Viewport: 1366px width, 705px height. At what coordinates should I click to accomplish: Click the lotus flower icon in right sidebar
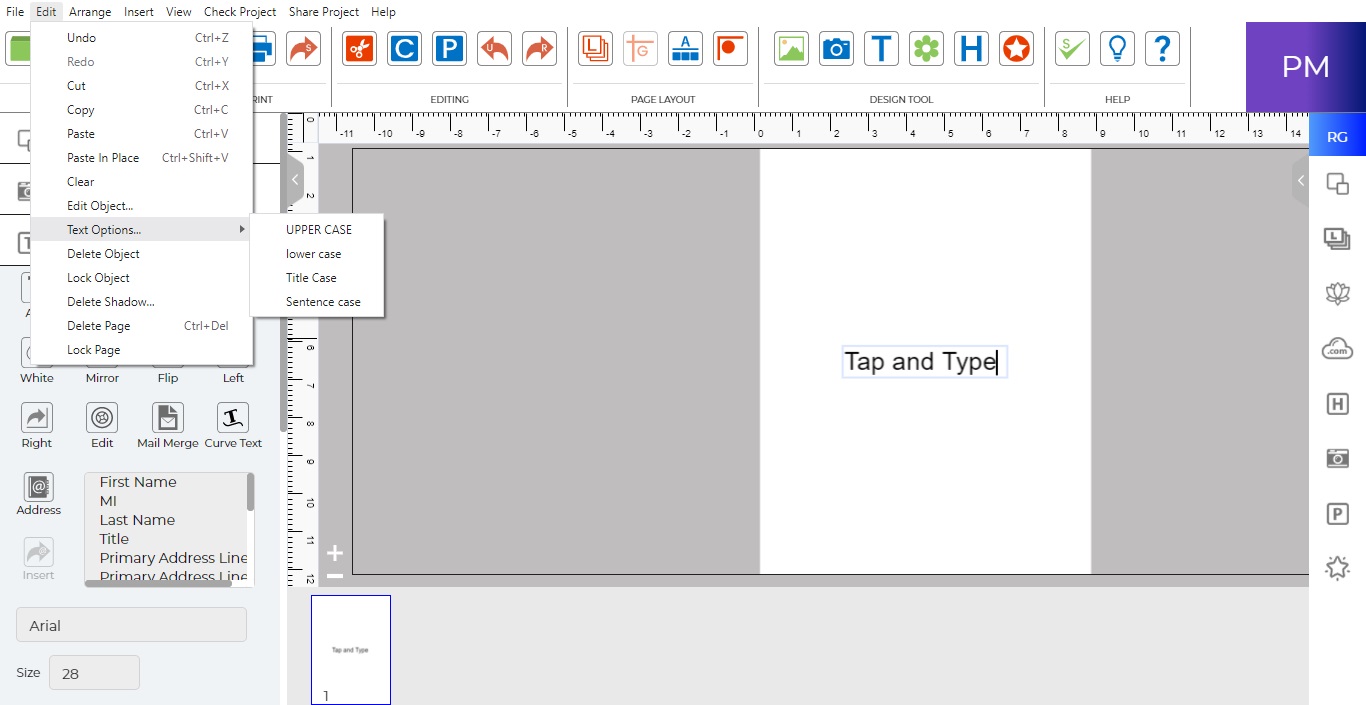[x=1337, y=293]
